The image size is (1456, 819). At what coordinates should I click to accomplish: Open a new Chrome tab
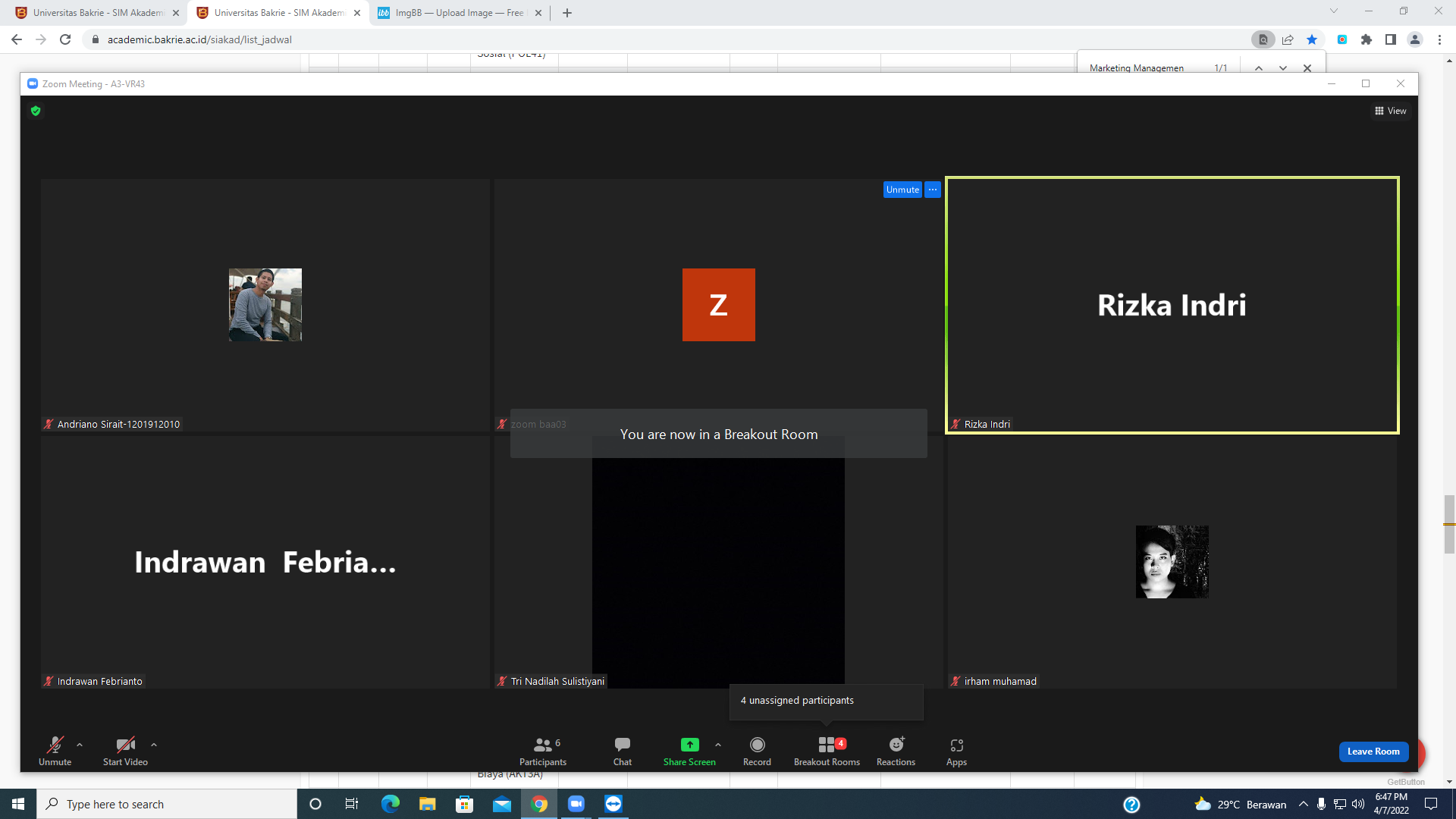(567, 13)
